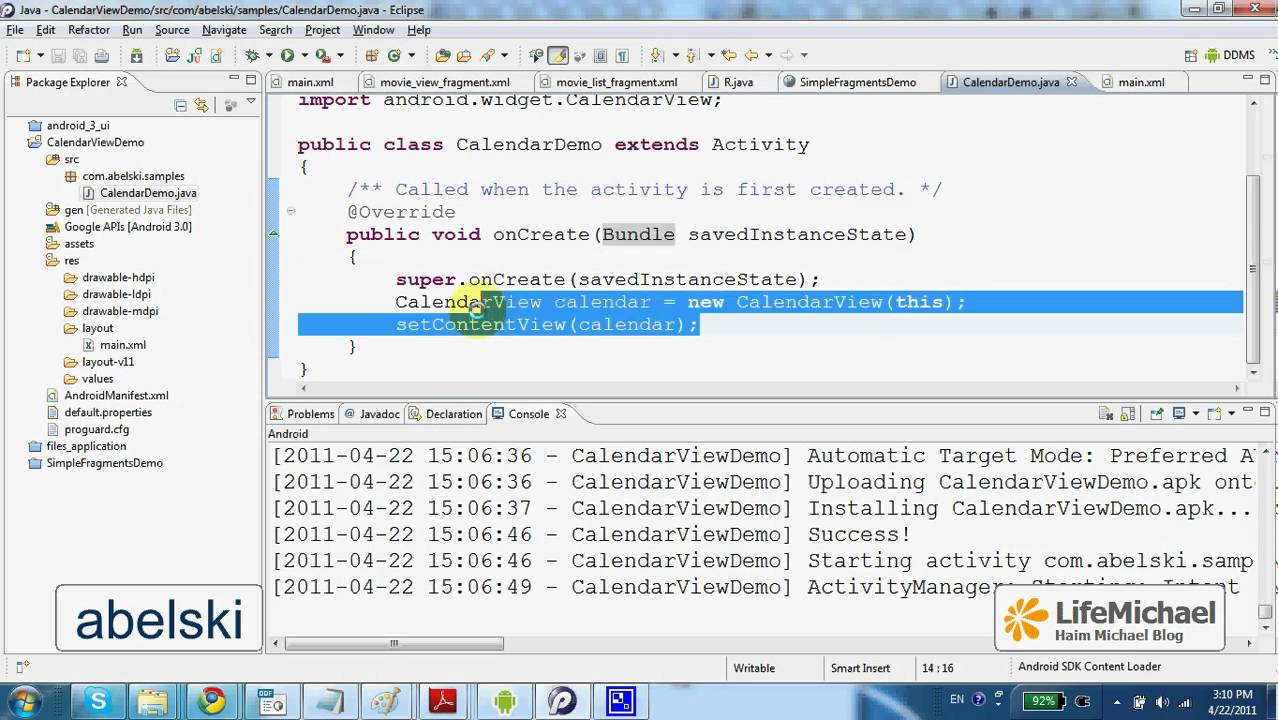1278x720 pixels.
Task: Open the Window menu
Action: (x=373, y=30)
